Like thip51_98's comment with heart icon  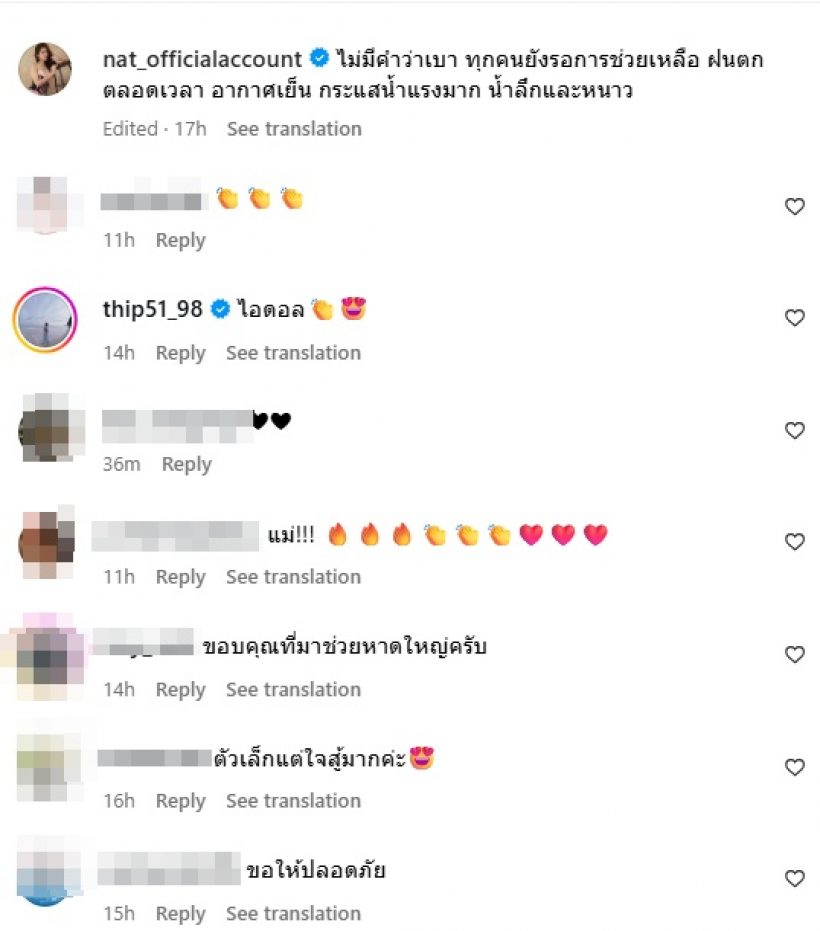coord(794,318)
